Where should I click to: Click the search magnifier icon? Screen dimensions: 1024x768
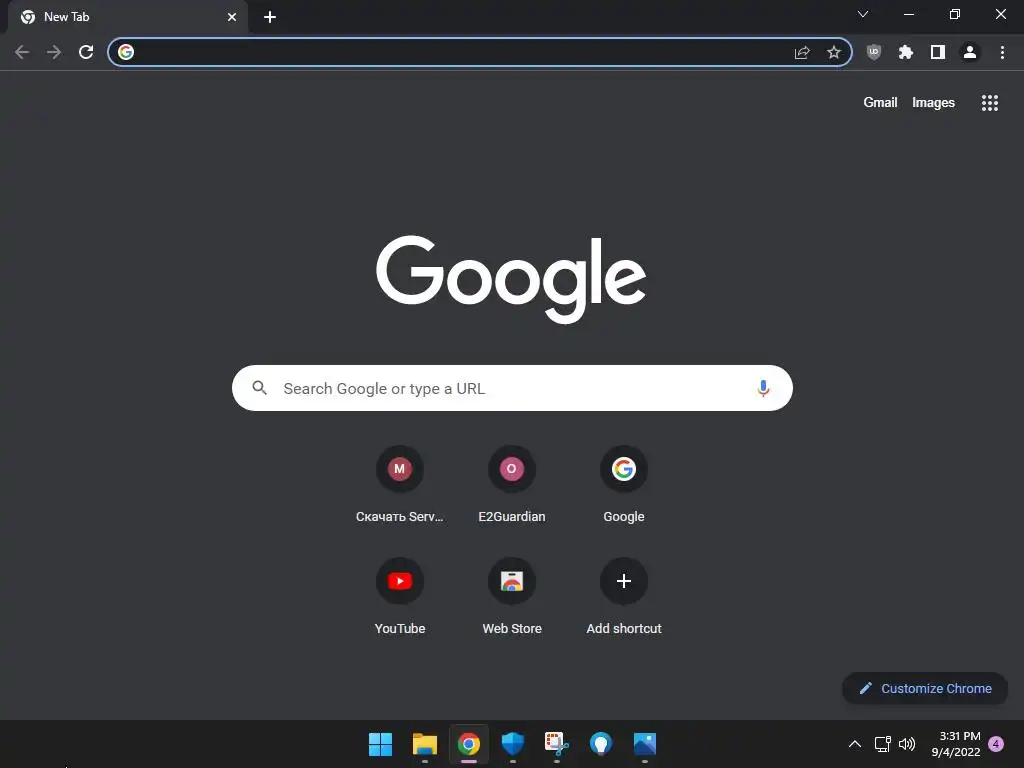coord(259,388)
